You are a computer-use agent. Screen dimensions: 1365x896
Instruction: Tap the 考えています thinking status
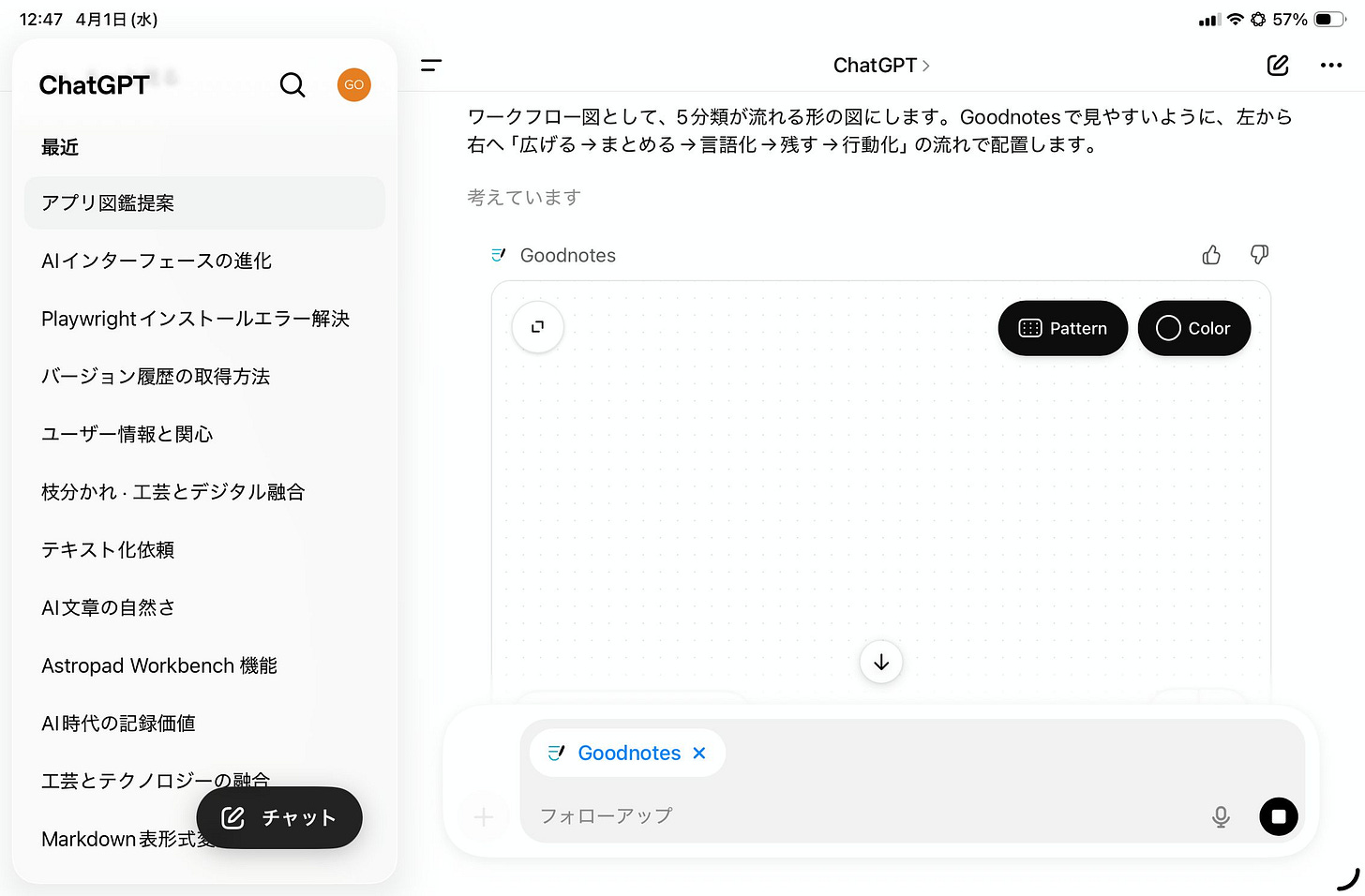click(x=524, y=198)
